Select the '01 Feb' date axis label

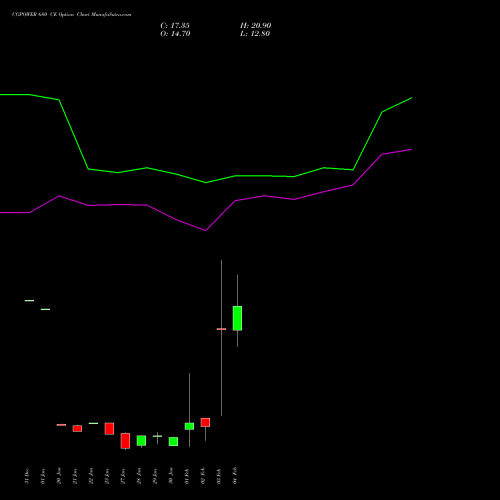click(x=187, y=476)
